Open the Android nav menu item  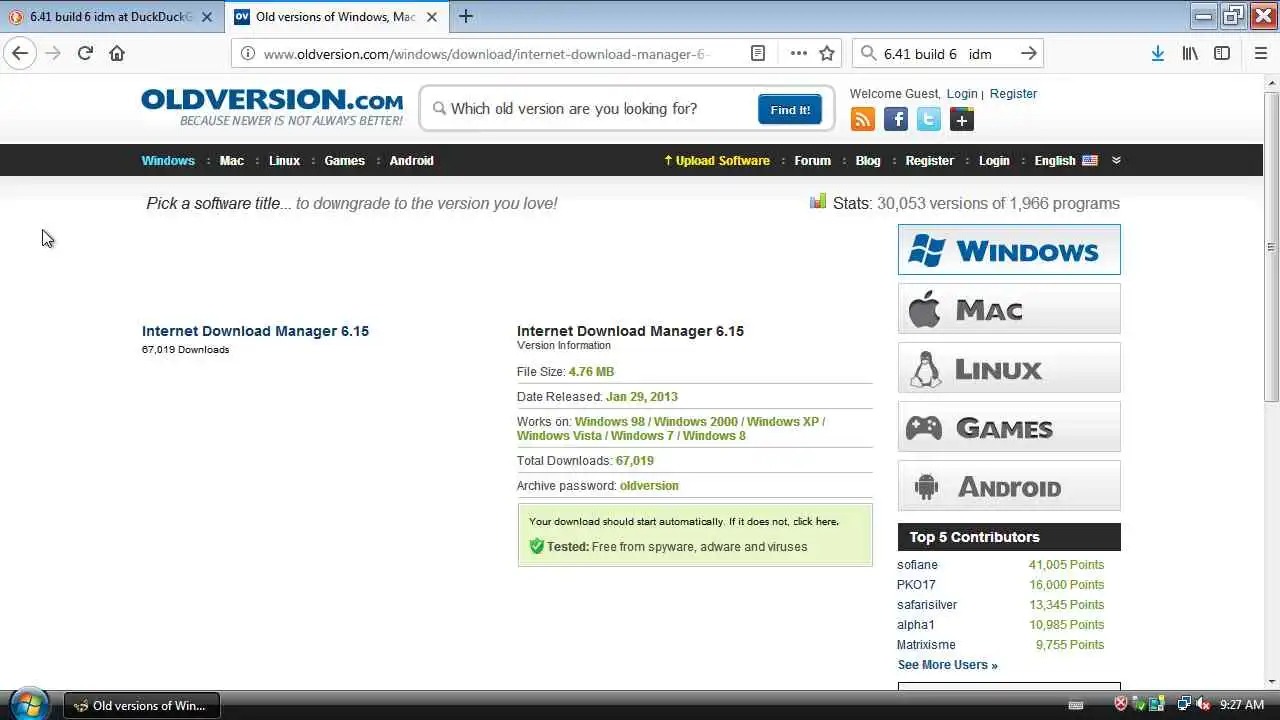(411, 160)
